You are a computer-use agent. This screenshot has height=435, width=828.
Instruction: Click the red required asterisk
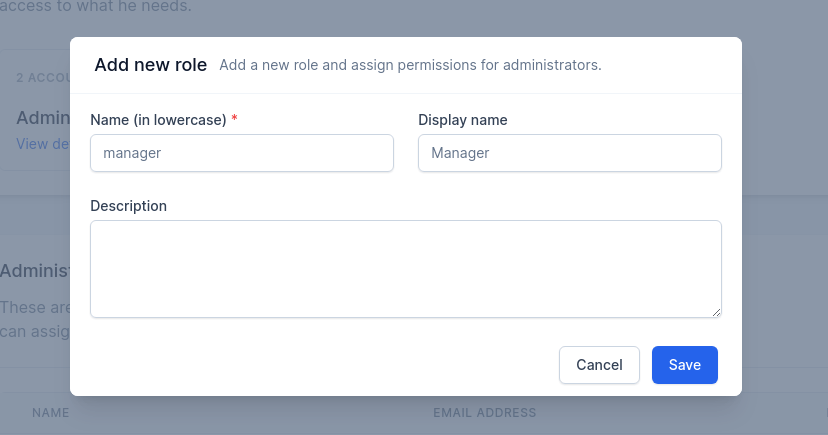pyautogui.click(x=234, y=118)
